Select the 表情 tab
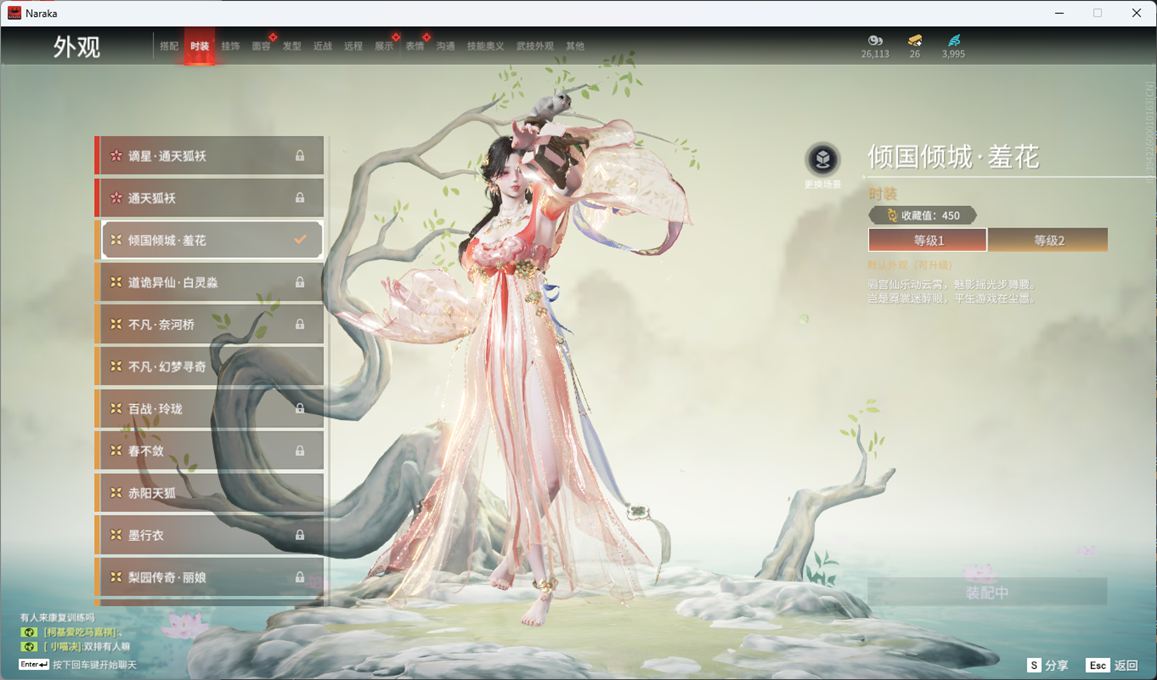The width and height of the screenshot is (1157, 680). (415, 46)
